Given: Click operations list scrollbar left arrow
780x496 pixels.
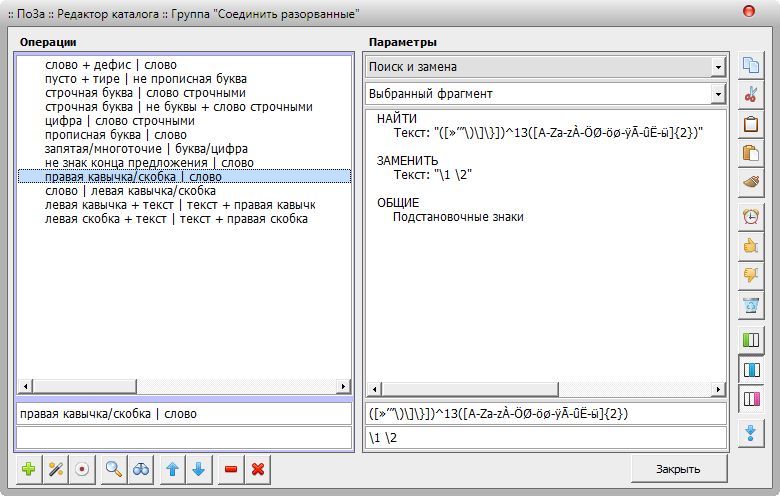Looking at the screenshot, I should tap(26, 386).
